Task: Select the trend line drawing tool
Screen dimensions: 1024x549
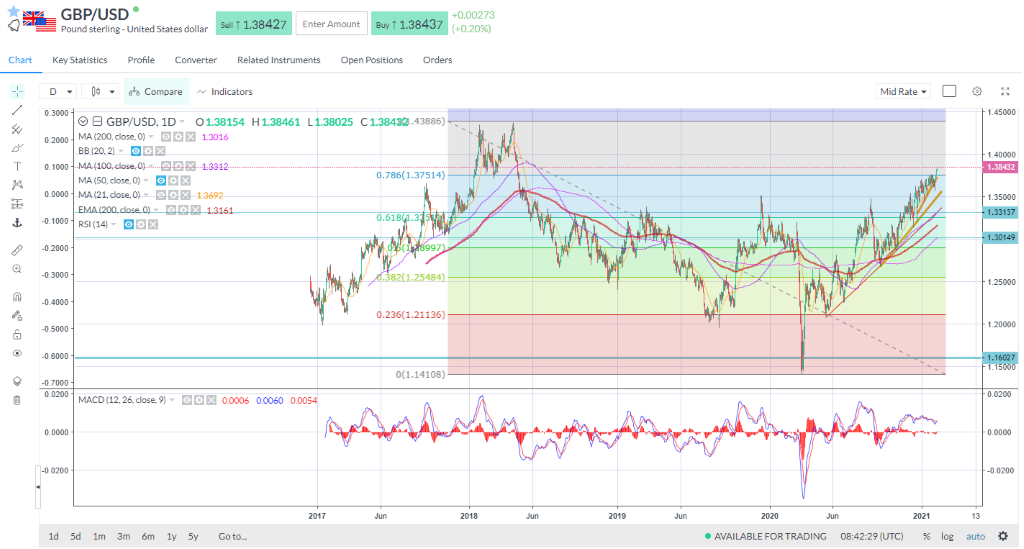Action: coord(17,109)
